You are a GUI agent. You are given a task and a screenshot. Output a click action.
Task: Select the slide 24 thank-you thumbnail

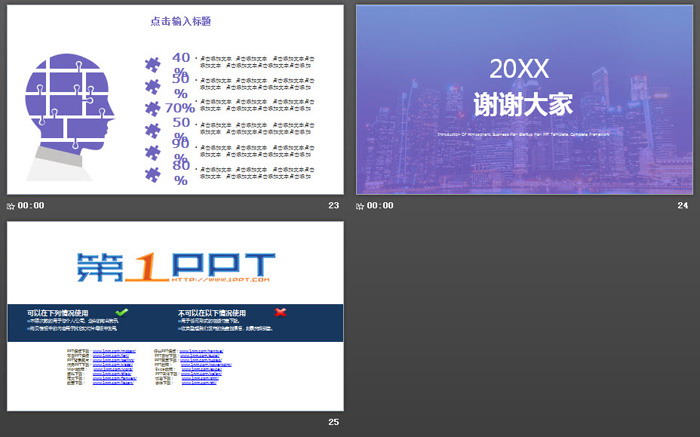point(524,100)
